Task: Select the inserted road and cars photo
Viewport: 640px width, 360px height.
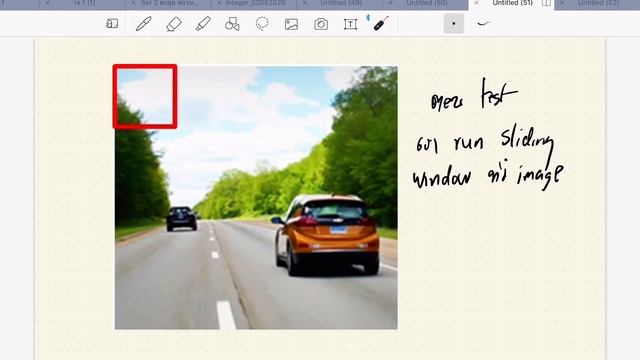Action: click(256, 198)
